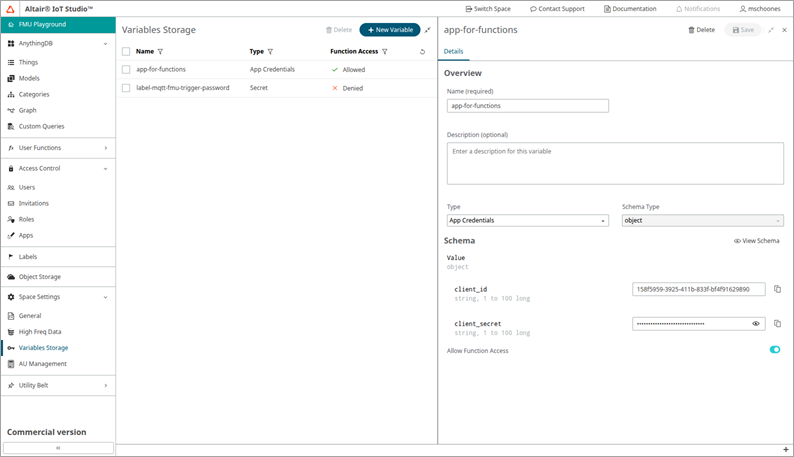The width and height of the screenshot is (794, 457).
Task: Click the refresh icon in table header
Action: [422, 52]
